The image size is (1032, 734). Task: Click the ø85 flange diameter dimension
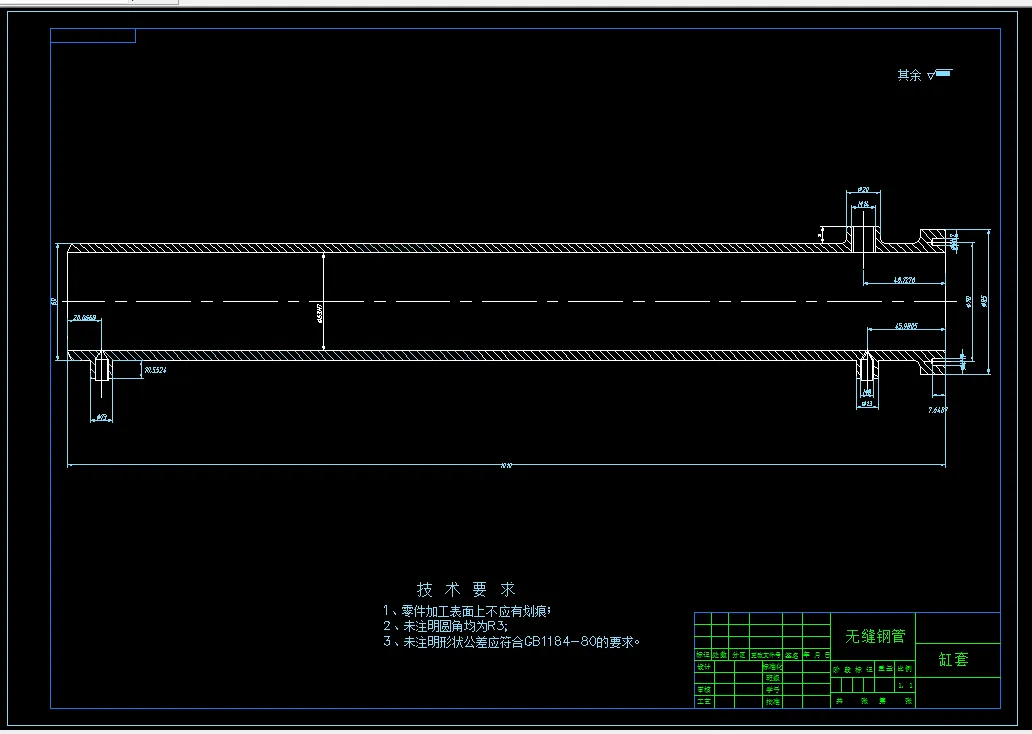[x=984, y=301]
